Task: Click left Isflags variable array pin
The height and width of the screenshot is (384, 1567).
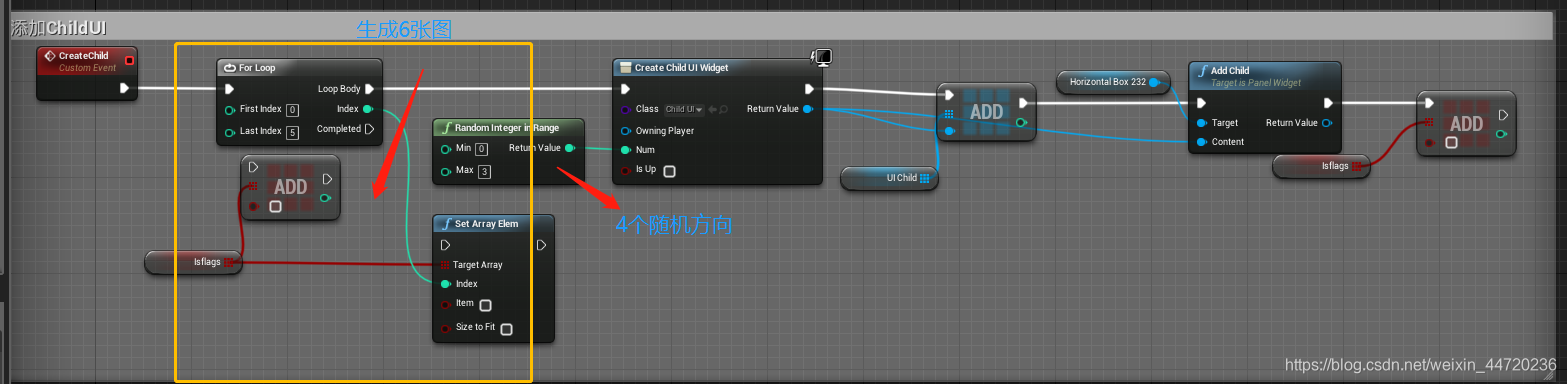Action: [x=229, y=262]
